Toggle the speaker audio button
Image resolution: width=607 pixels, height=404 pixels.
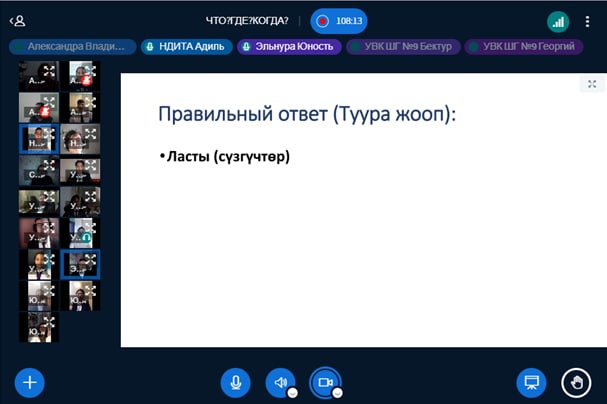pyautogui.click(x=280, y=382)
